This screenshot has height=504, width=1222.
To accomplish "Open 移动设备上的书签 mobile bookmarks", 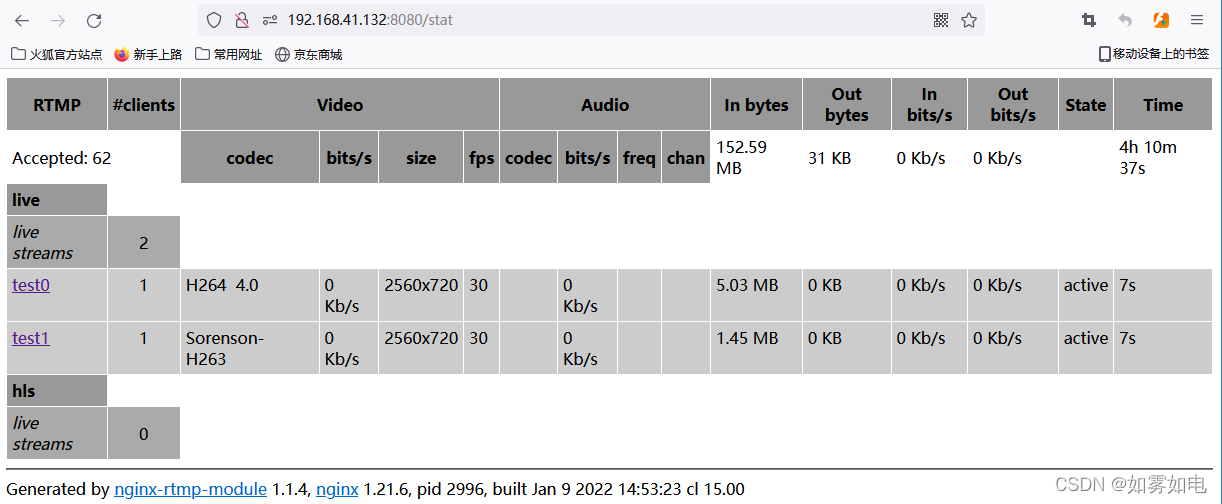I will pos(1154,54).
